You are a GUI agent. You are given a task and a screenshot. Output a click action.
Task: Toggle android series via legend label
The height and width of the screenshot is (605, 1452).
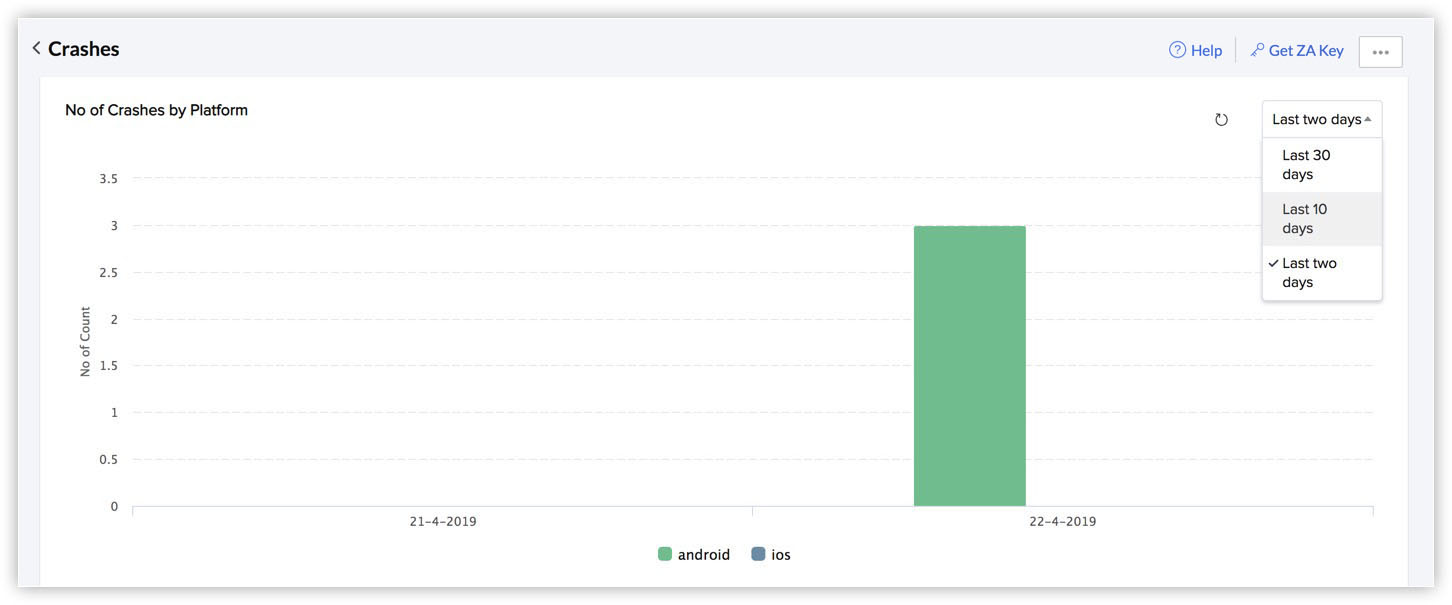click(704, 554)
